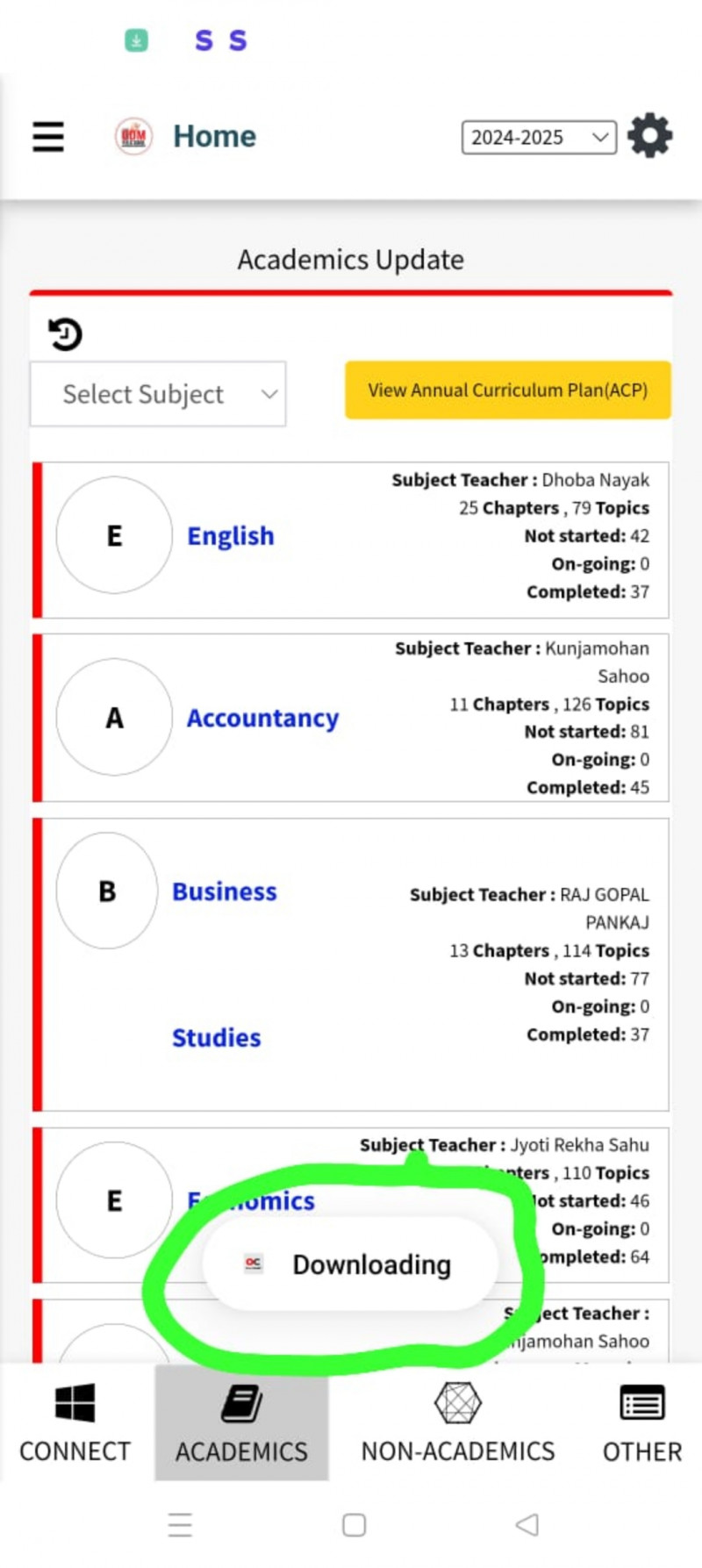Open the Select Subject dropdown
702x1568 pixels.
(158, 394)
